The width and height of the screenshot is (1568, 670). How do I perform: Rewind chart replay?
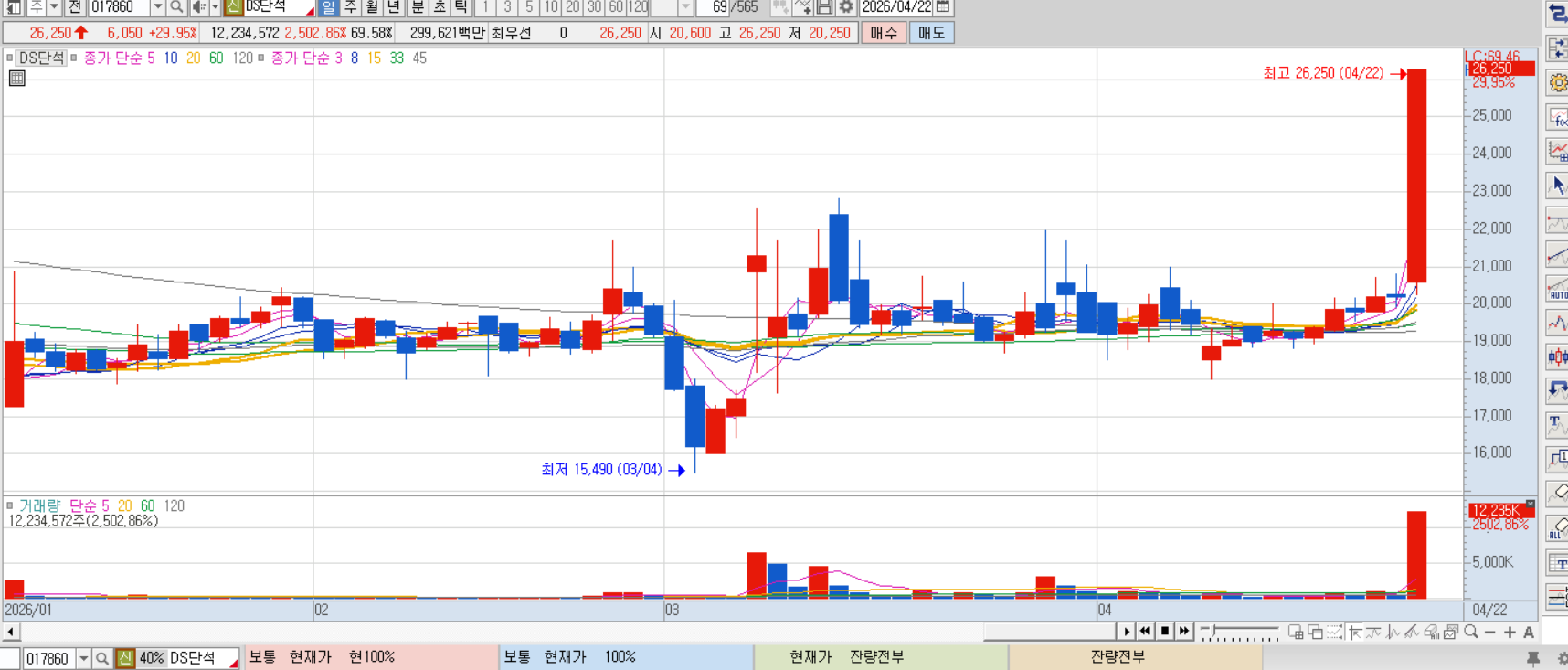[x=1145, y=631]
